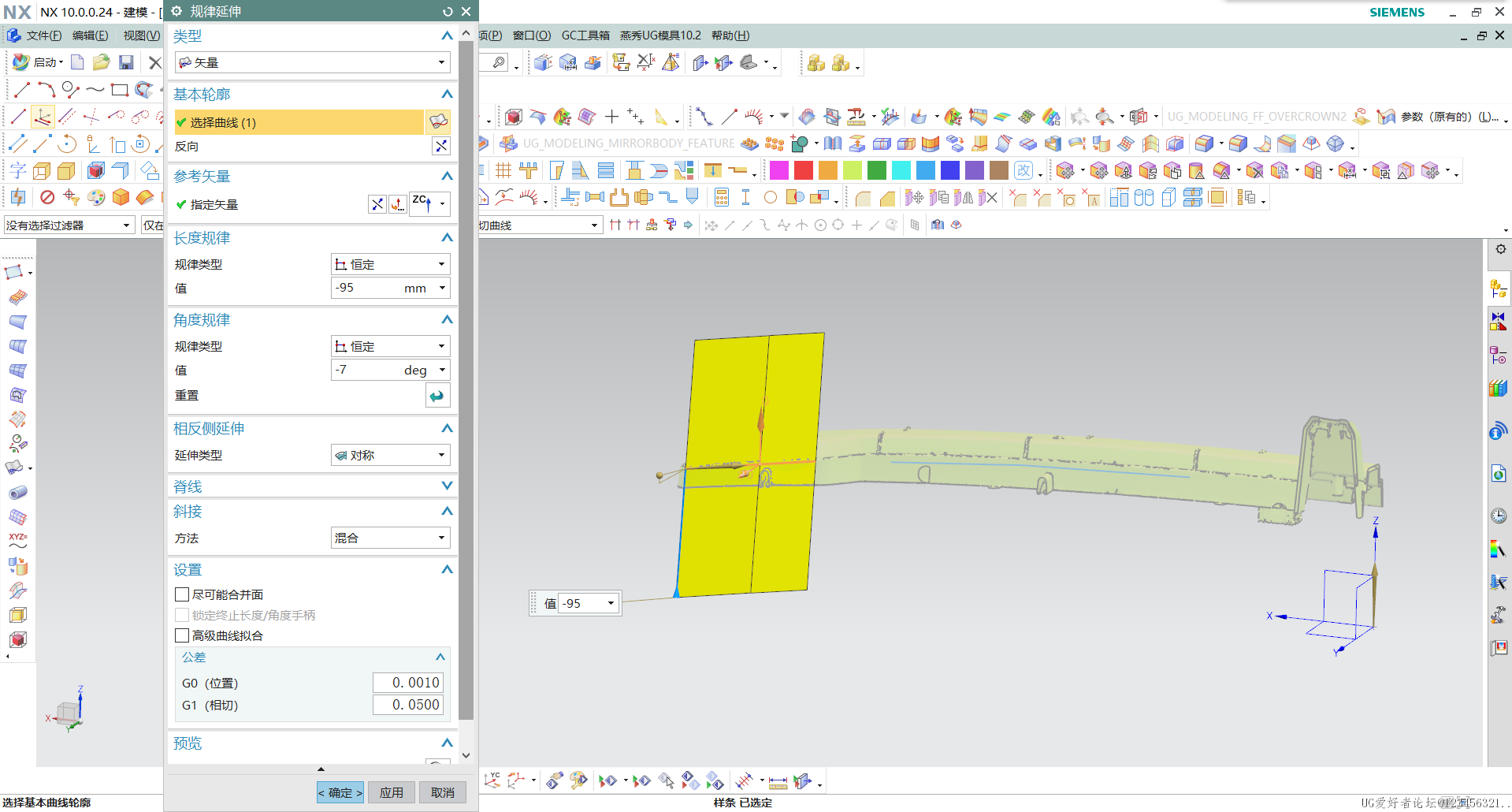Image resolution: width=1512 pixels, height=812 pixels.
Task: Open the 没有选择过滤器 filter dropdown
Action: pos(69,225)
